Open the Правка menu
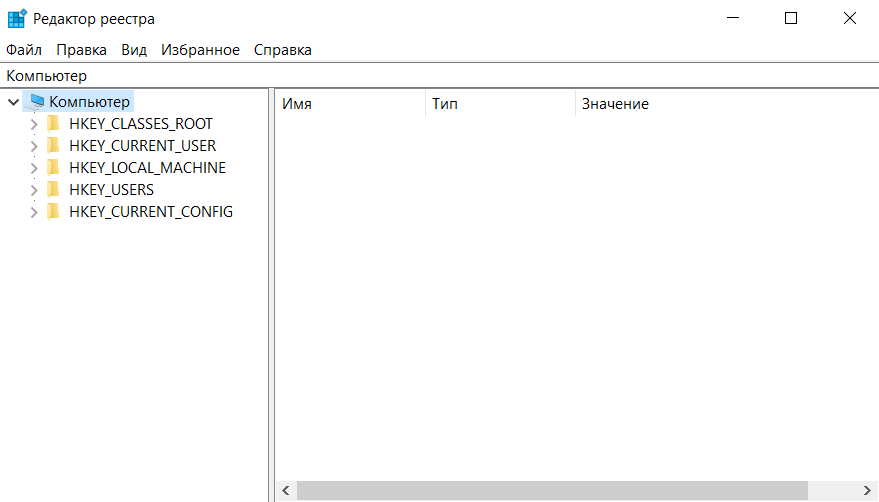Viewport: 879px width, 502px height. pos(81,50)
